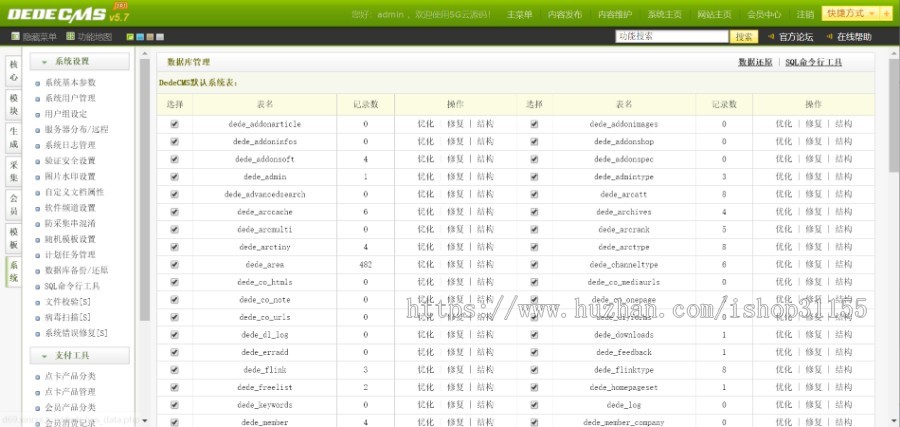Collapse the 系统设置 sidebar section
Screen dimensions: 900x427
tap(79, 61)
